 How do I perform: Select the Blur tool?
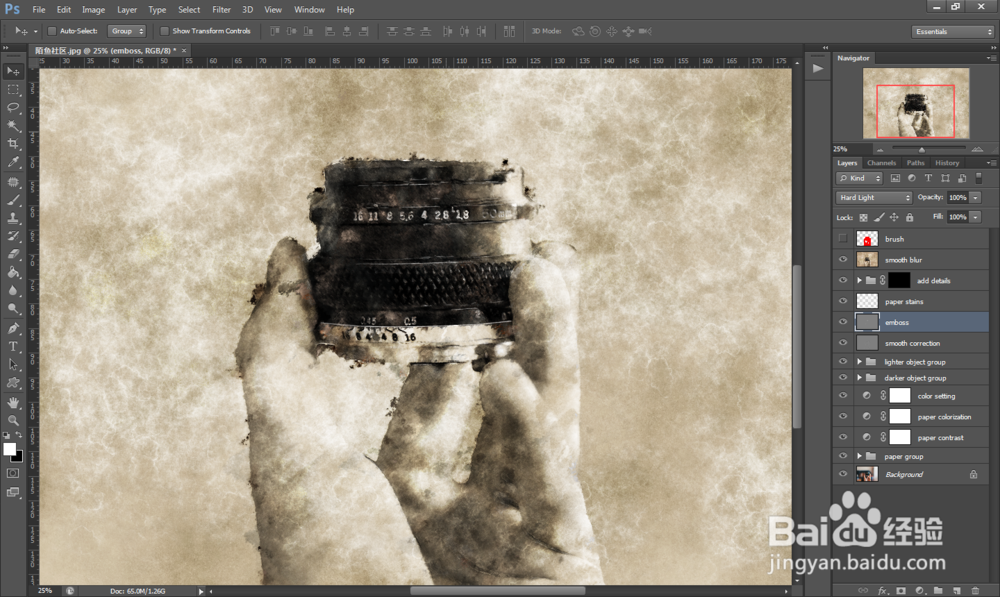click(x=13, y=290)
